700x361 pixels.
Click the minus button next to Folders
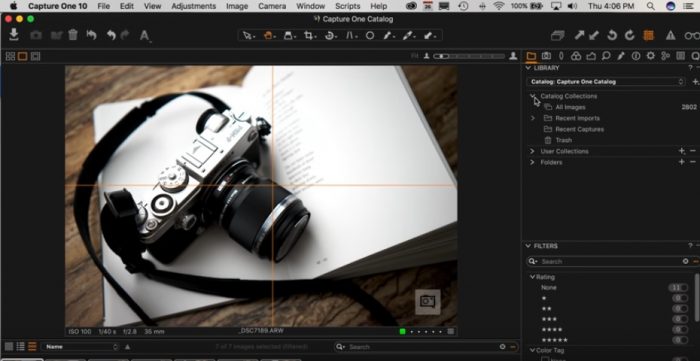[x=693, y=162]
